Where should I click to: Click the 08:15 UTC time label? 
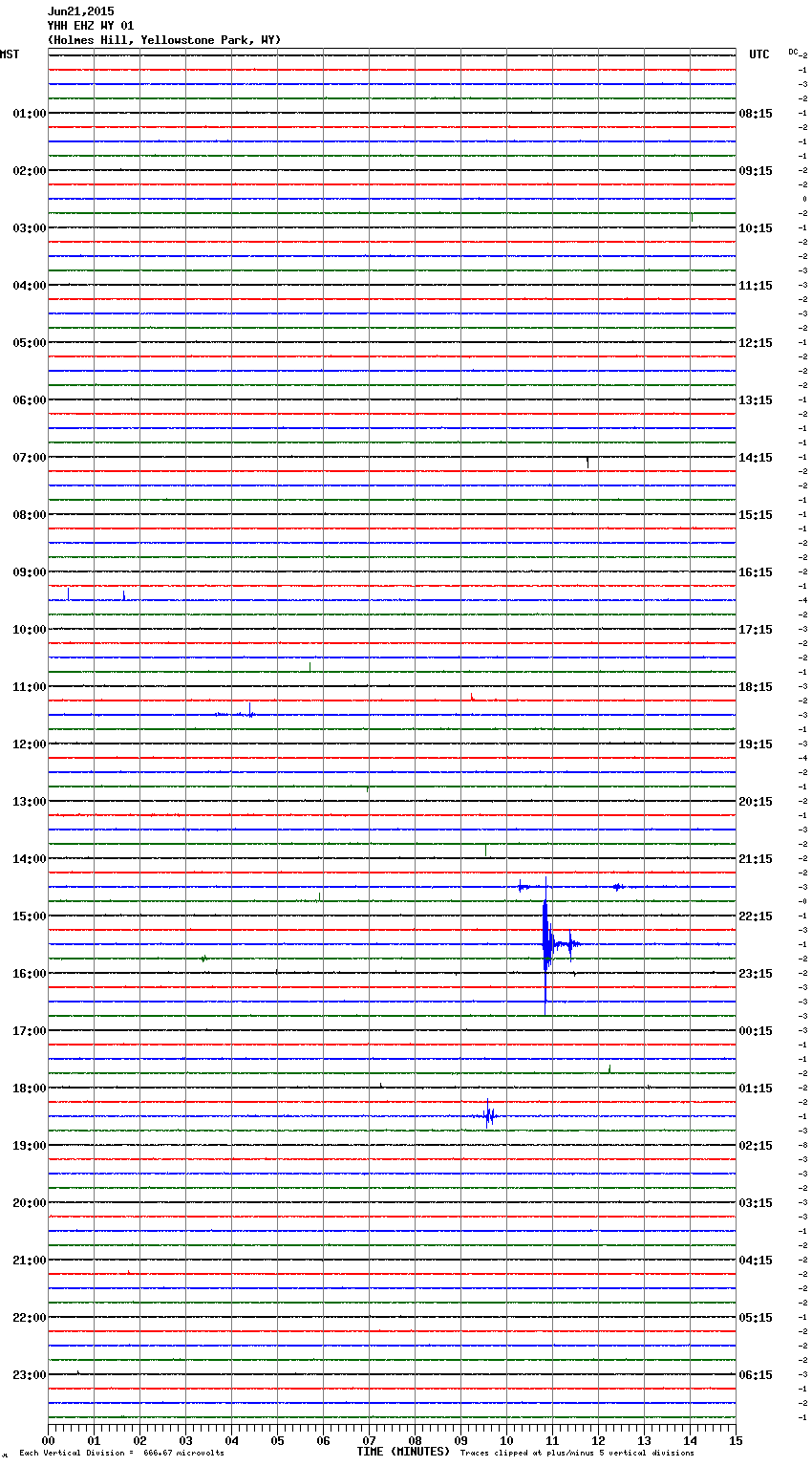756,114
